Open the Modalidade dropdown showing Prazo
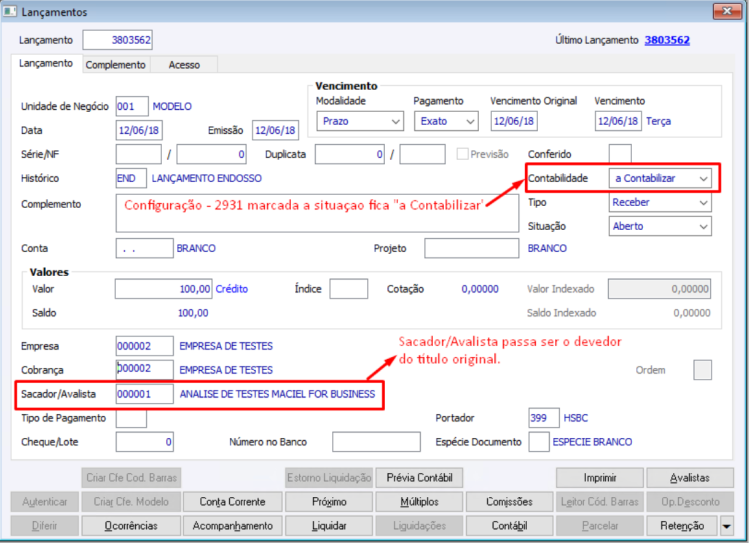The width and height of the screenshot is (750, 543). coord(360,121)
